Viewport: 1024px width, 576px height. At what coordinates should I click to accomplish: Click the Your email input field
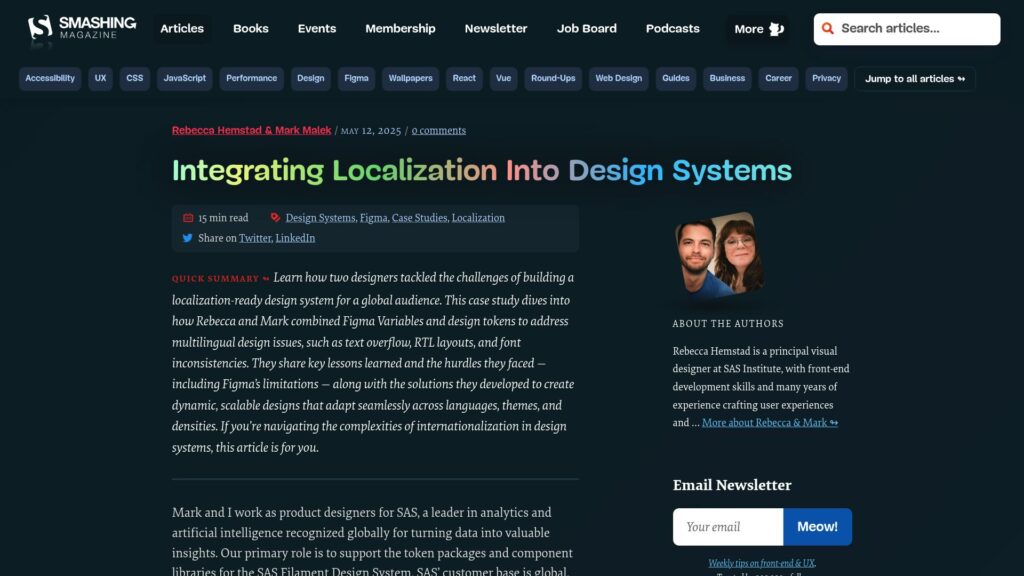click(x=728, y=527)
